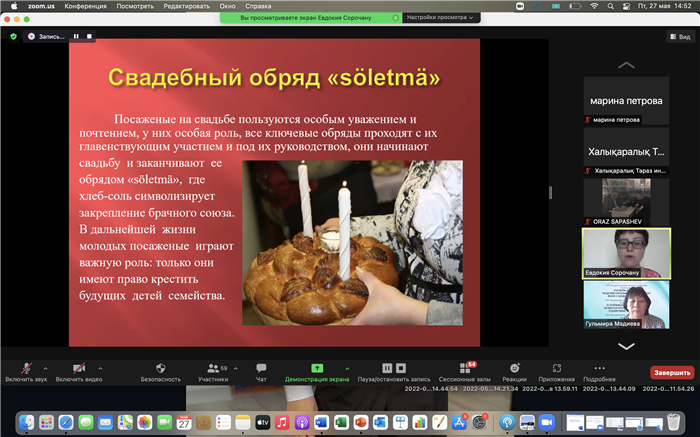Click the Вид view button

[679, 36]
